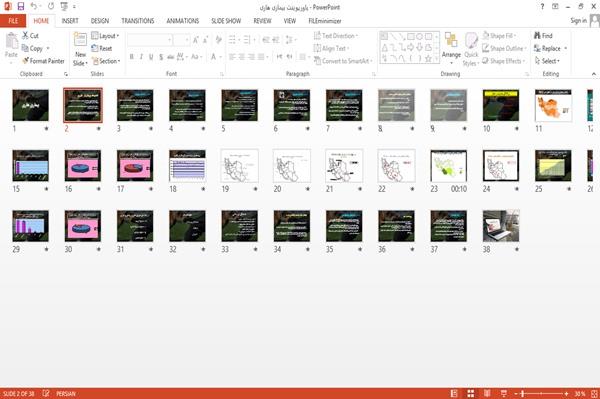Open the Help question mark icon
Image resolution: width=600 pixels, height=399 pixels.
click(x=542, y=7)
